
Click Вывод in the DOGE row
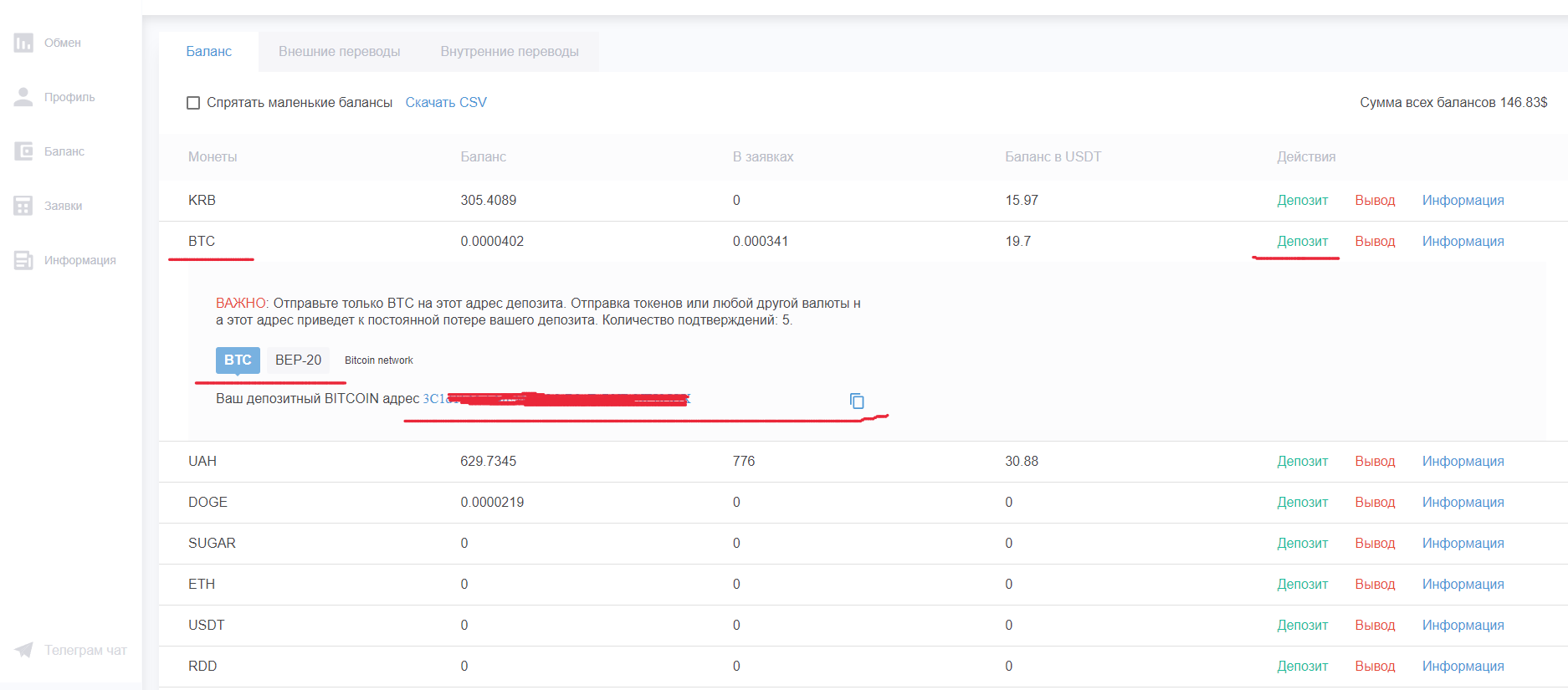1375,503
